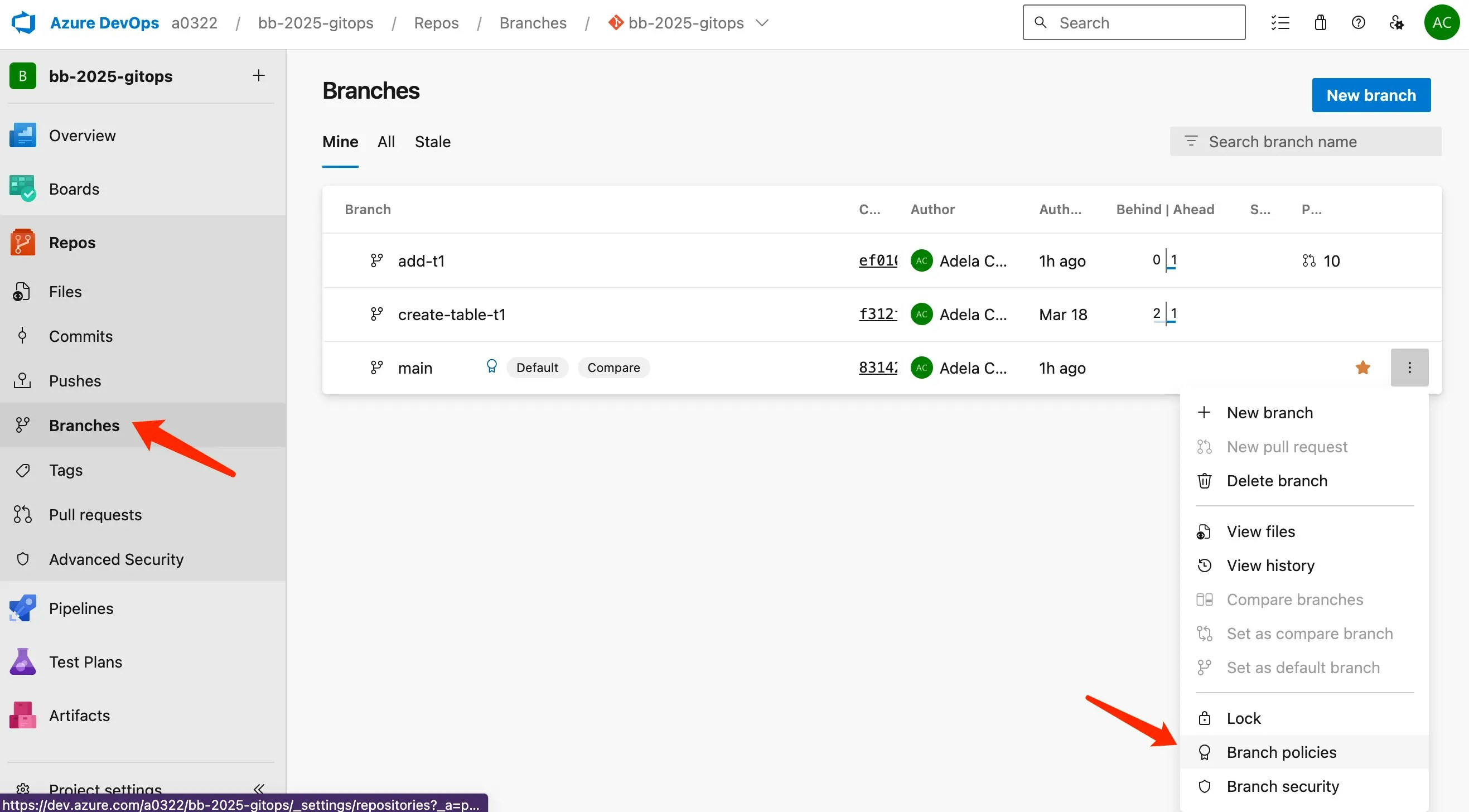This screenshot has width=1469, height=812.
Task: Open Commits in the Repos sidebar
Action: tap(80, 336)
